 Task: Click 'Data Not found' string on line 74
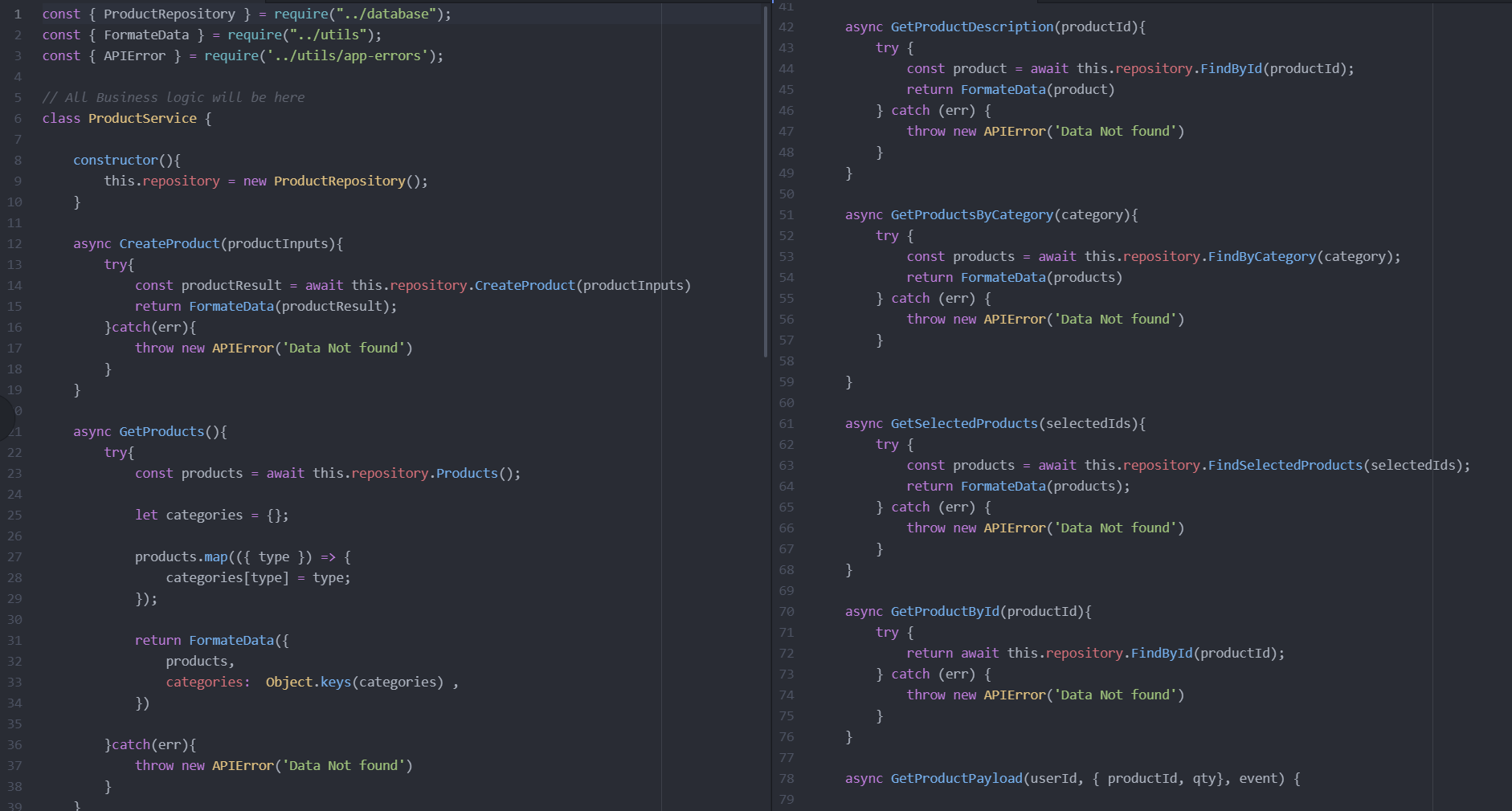click(x=1115, y=695)
